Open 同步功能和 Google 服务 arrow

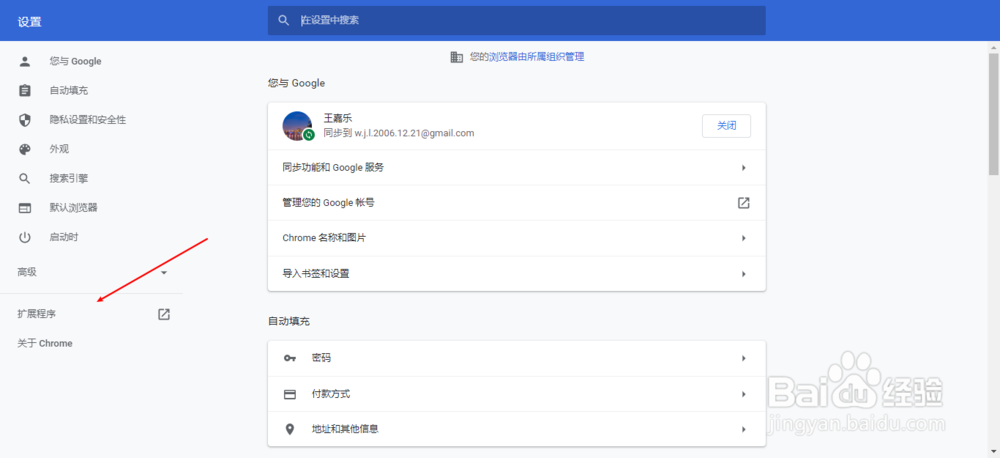(744, 168)
